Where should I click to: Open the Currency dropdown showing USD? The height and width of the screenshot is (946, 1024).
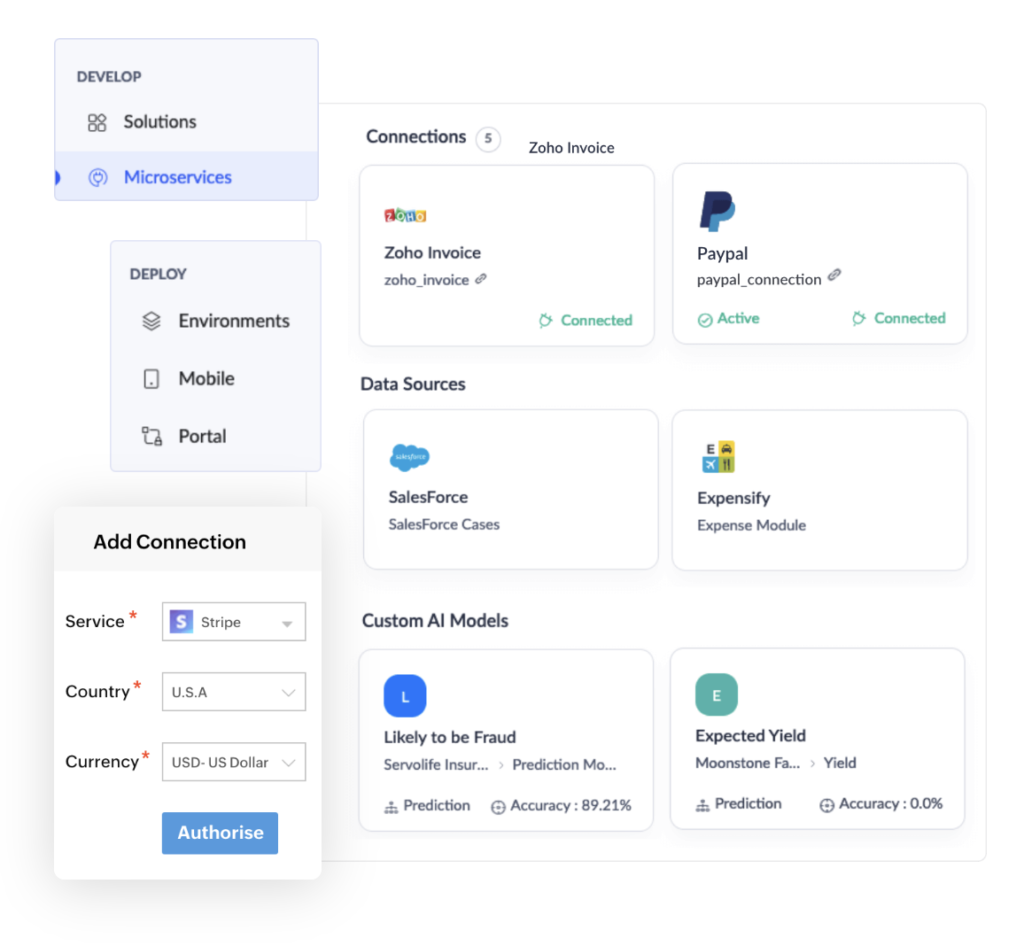(x=234, y=762)
